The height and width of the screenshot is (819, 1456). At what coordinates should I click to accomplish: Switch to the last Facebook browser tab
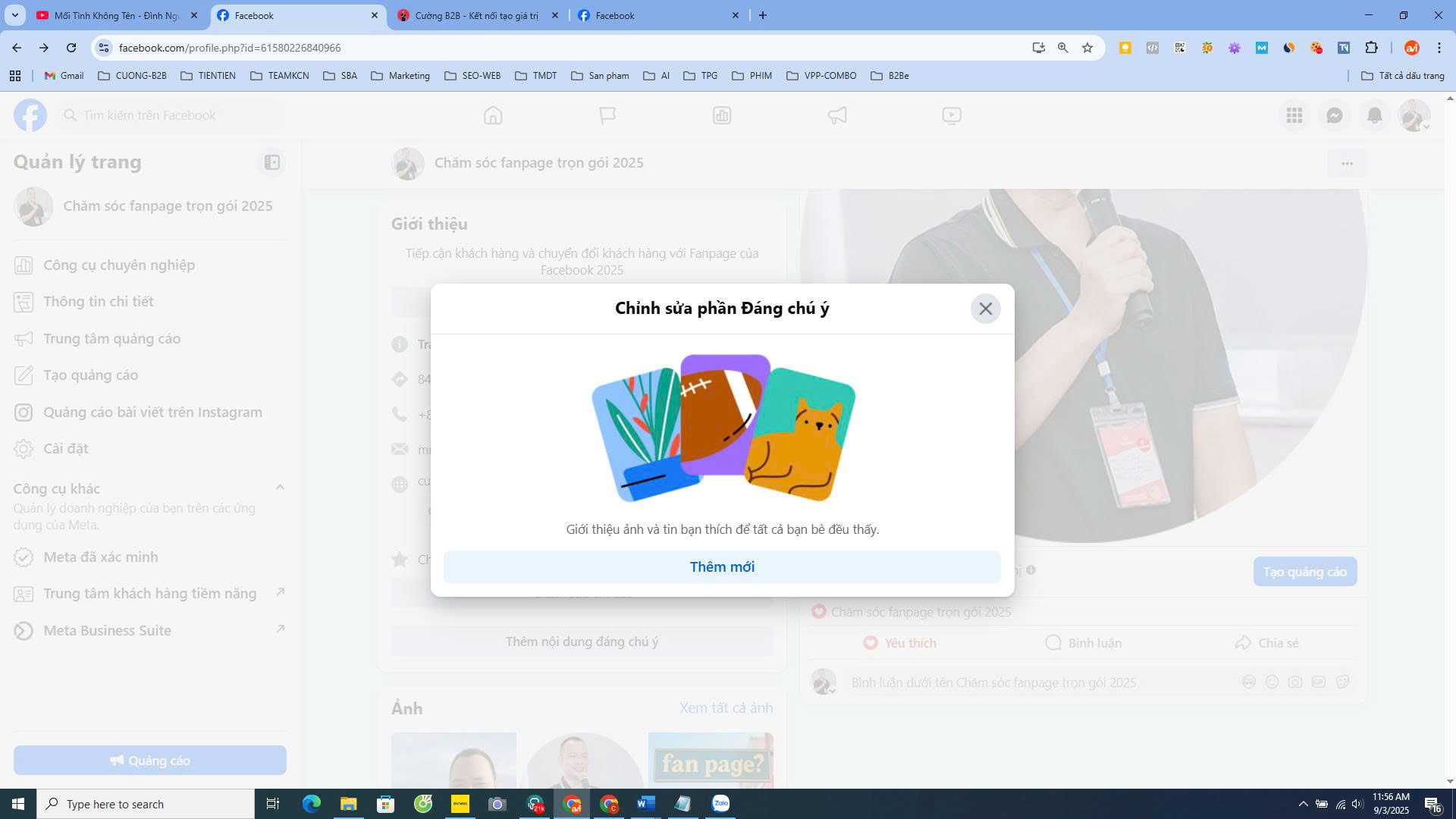pos(657,15)
